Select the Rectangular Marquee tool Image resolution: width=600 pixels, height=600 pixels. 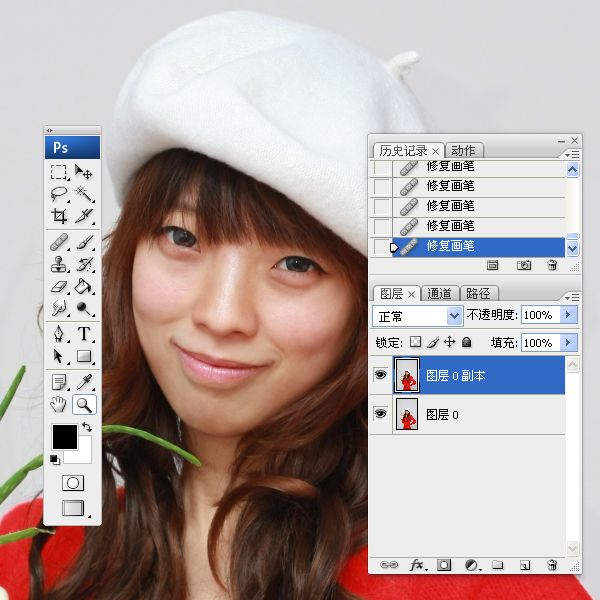(x=59, y=172)
